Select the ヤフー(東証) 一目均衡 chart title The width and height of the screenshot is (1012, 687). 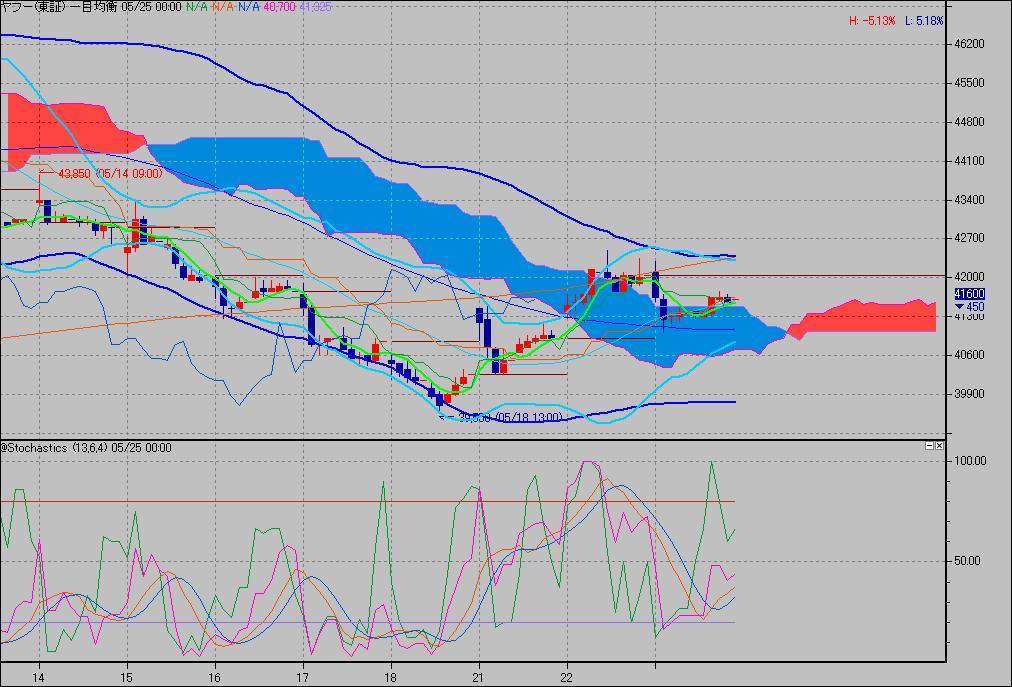click(x=62, y=6)
